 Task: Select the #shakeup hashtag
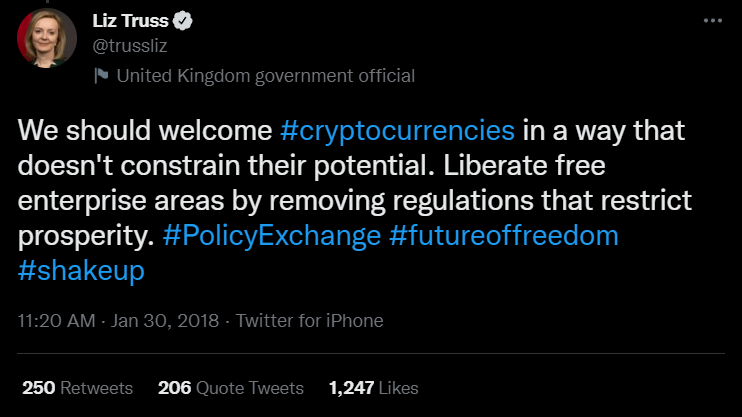[x=81, y=271]
